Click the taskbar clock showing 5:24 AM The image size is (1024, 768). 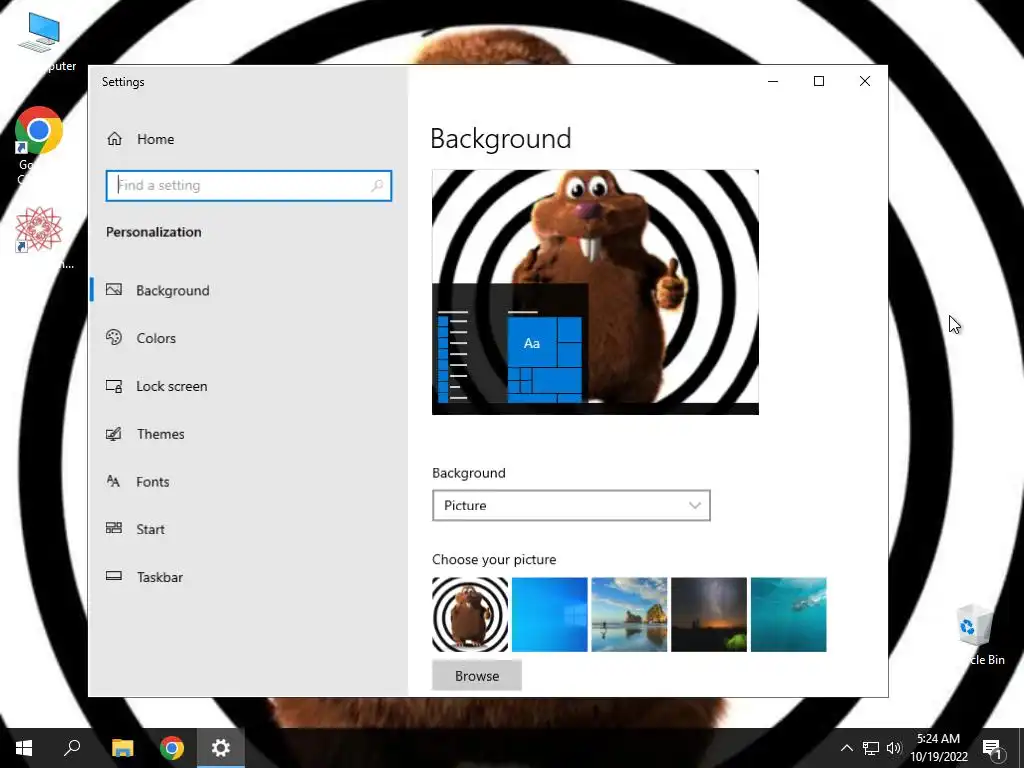pos(938,748)
